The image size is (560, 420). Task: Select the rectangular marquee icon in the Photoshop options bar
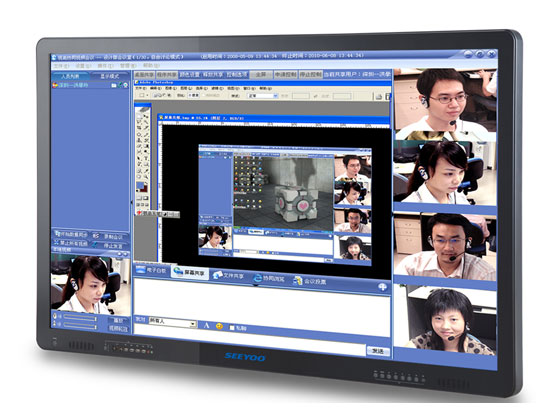142,95
